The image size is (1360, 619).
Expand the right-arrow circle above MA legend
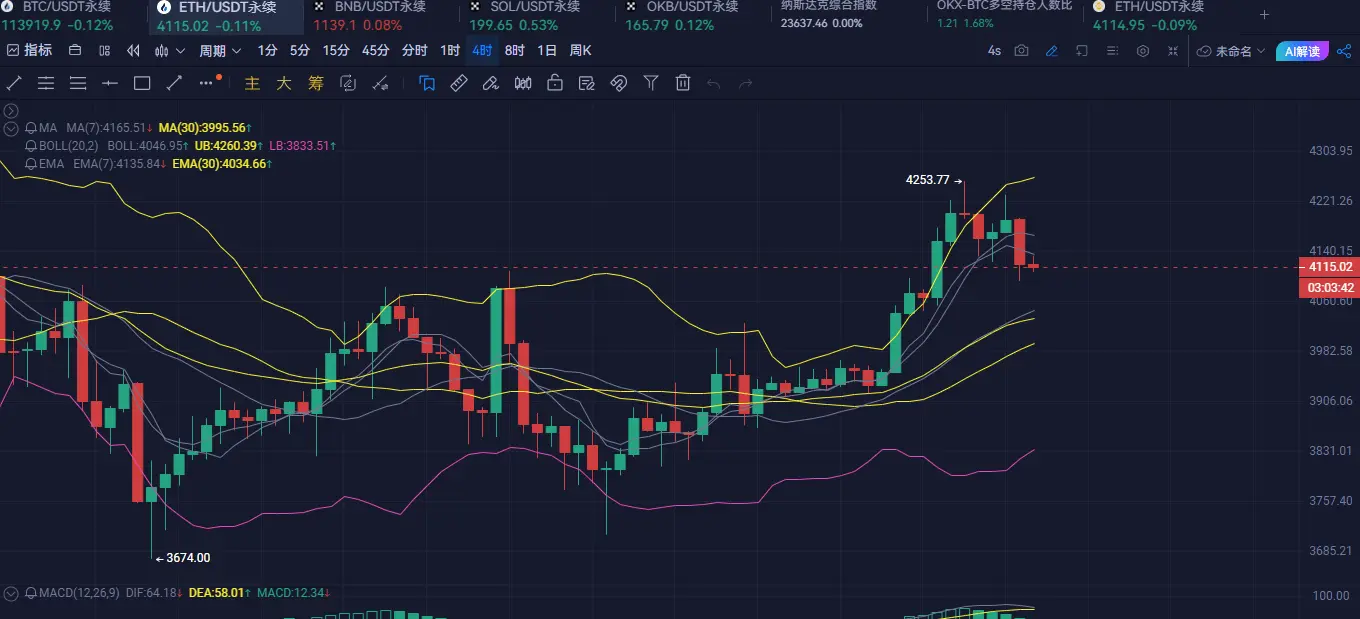tap(11, 111)
